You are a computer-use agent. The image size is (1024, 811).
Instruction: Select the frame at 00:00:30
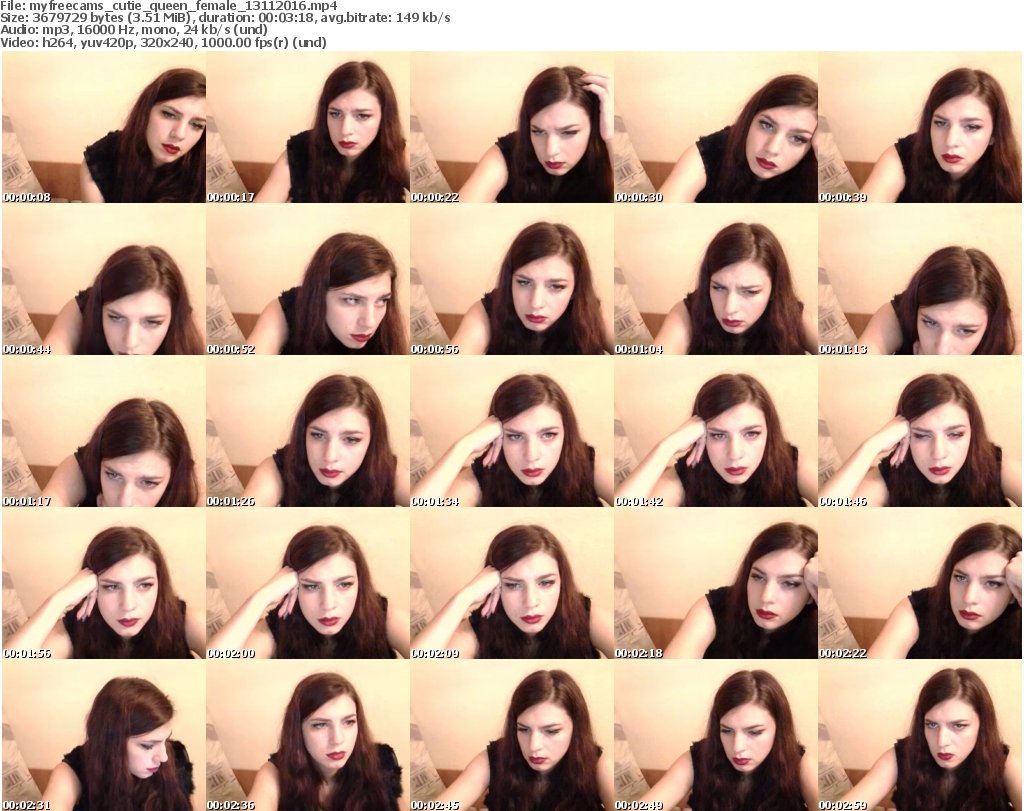(716, 127)
